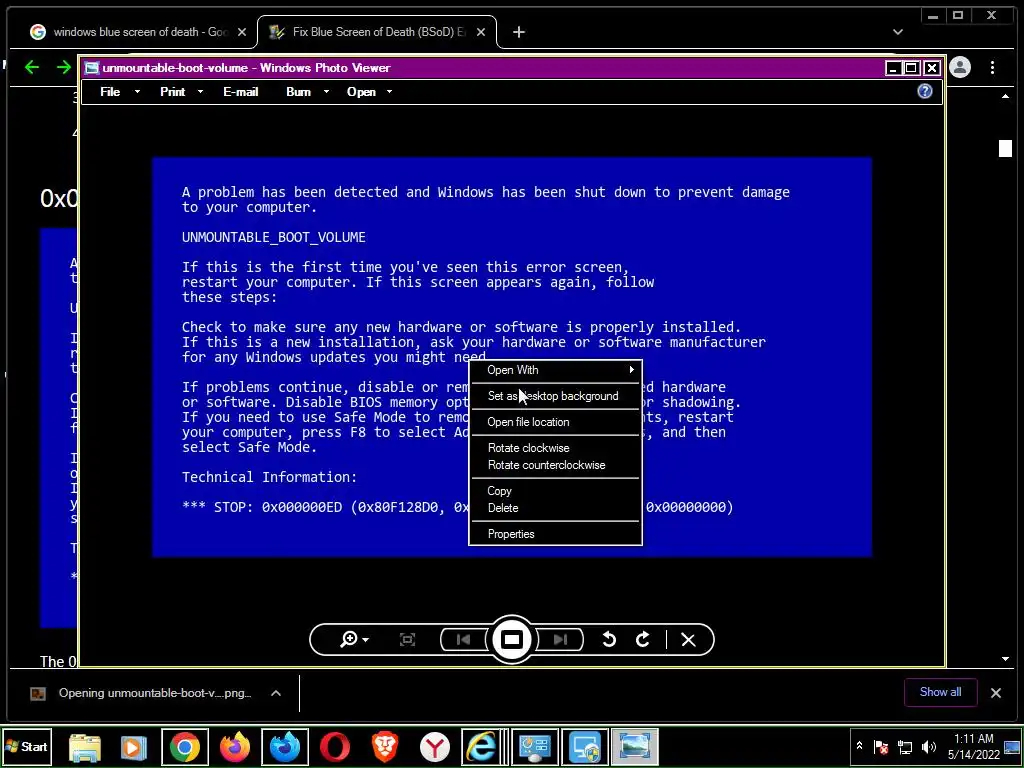Close the Fix Blue Screen of Death tab

(x=481, y=32)
